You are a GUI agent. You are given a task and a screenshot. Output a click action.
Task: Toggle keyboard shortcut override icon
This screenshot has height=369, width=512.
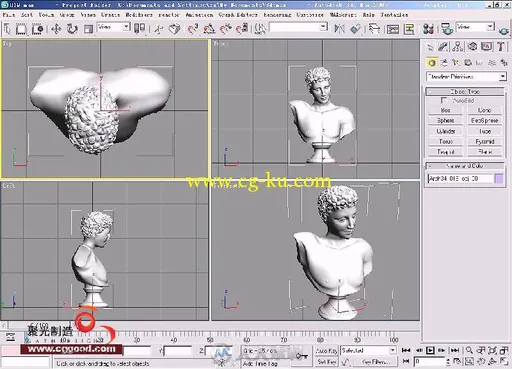point(174,29)
